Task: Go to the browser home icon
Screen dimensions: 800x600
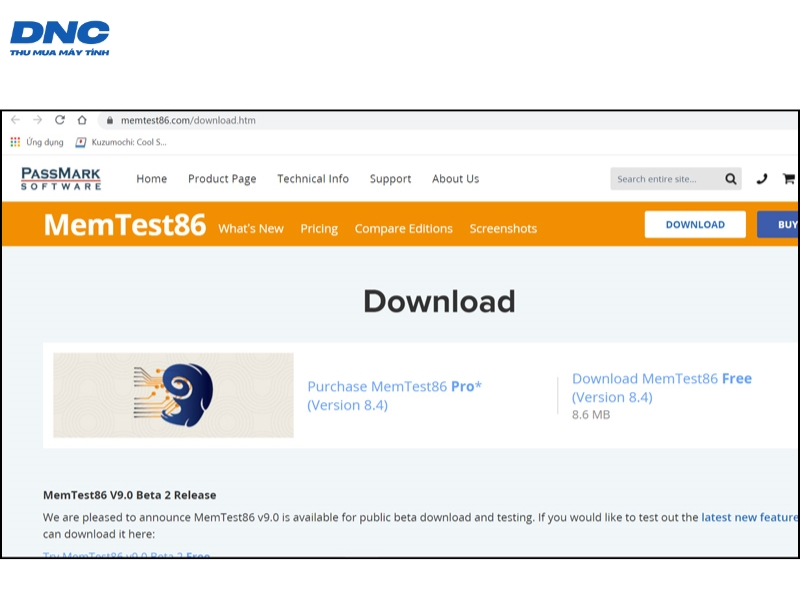Action: (x=82, y=120)
